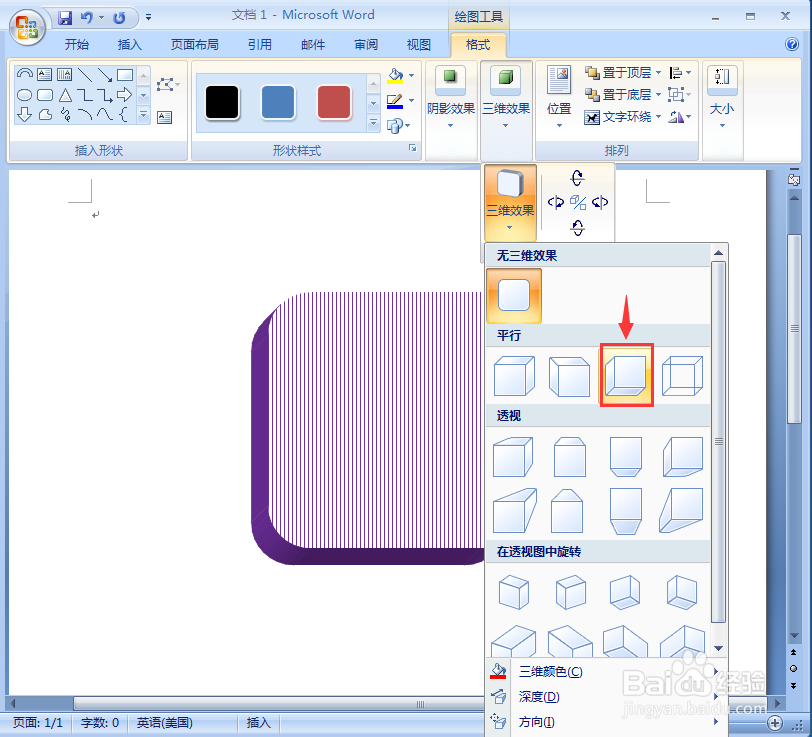This screenshot has width=812, height=737.
Task: Apply the red shape style
Action: (334, 103)
